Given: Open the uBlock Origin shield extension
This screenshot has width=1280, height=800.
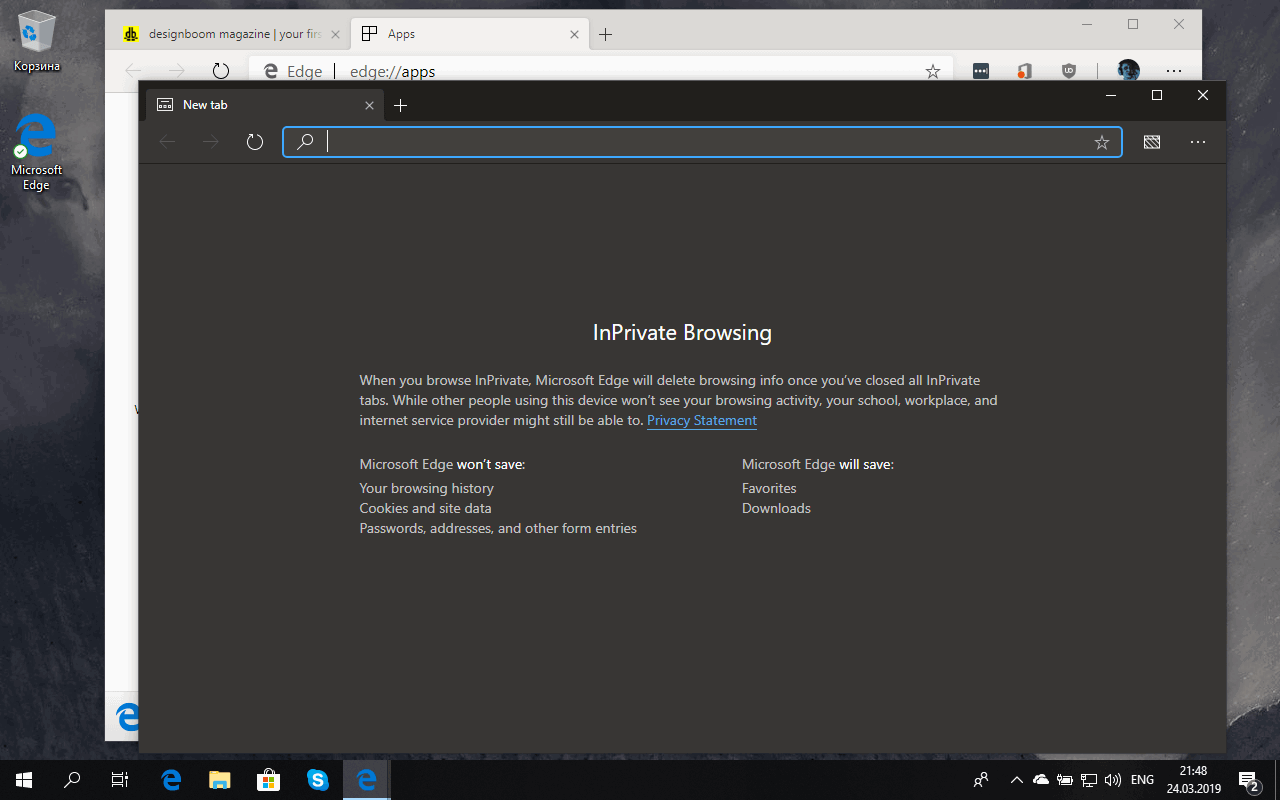Looking at the screenshot, I should coord(1068,71).
